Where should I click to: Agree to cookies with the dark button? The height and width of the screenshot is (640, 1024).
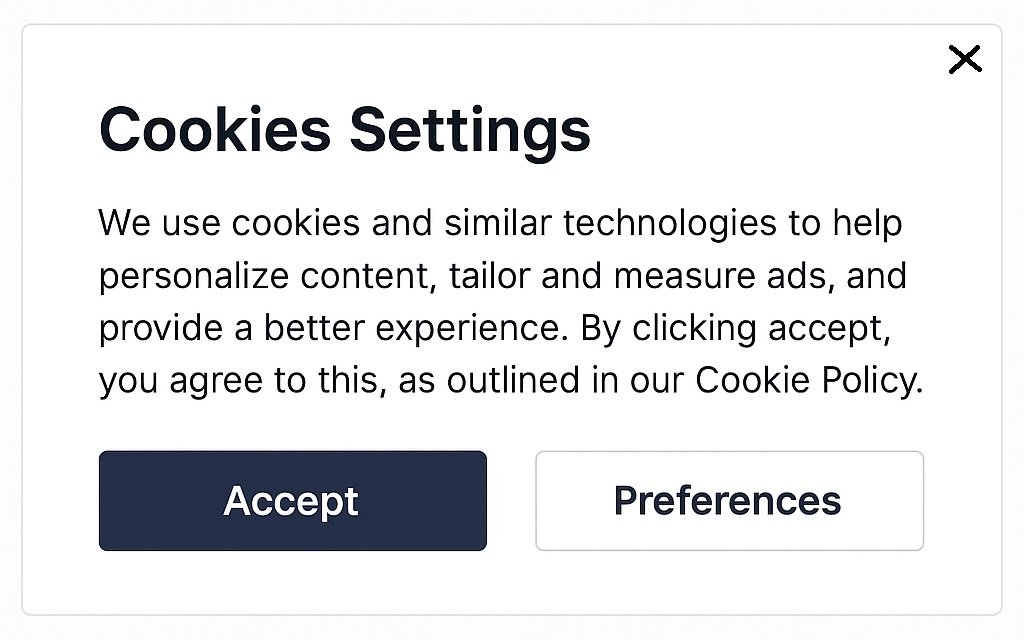pyautogui.click(x=293, y=501)
